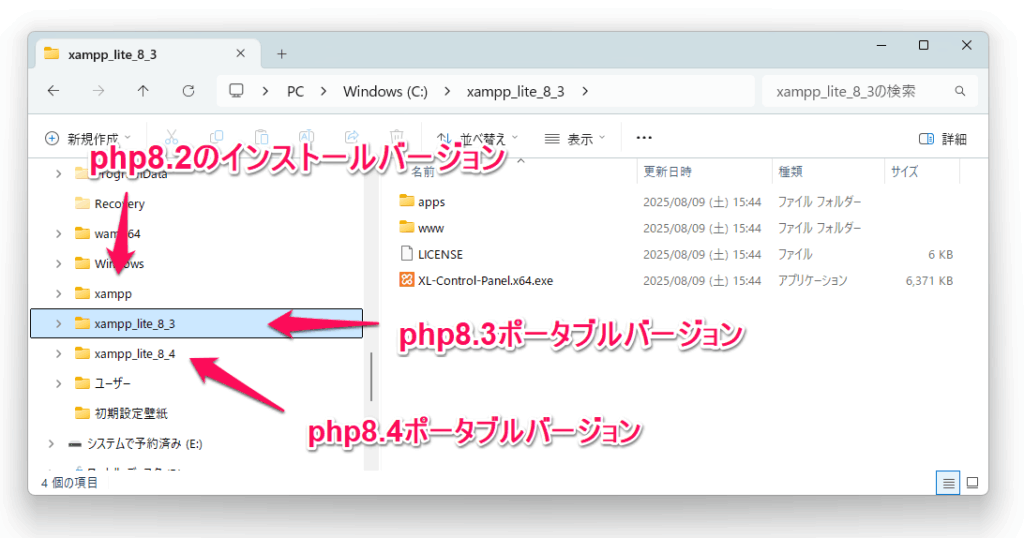Click the forward navigation arrow
Image resolution: width=1024 pixels, height=538 pixels.
pyautogui.click(x=99, y=91)
